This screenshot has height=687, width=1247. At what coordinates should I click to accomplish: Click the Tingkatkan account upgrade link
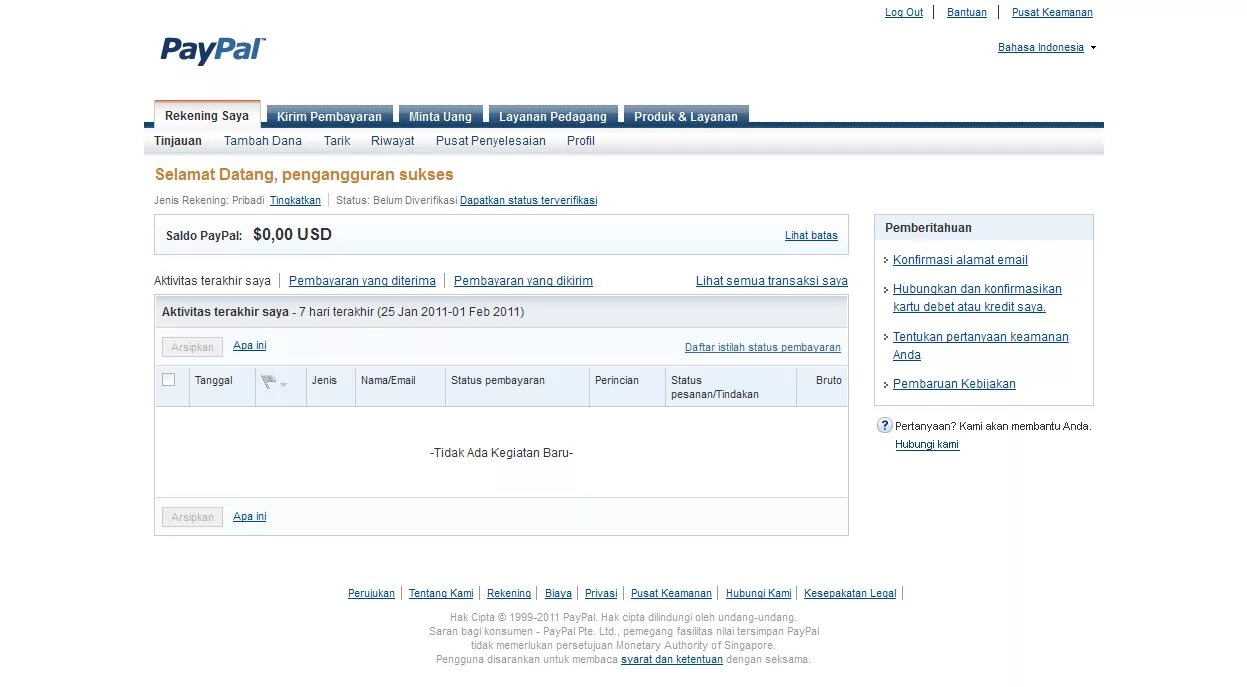coord(295,200)
